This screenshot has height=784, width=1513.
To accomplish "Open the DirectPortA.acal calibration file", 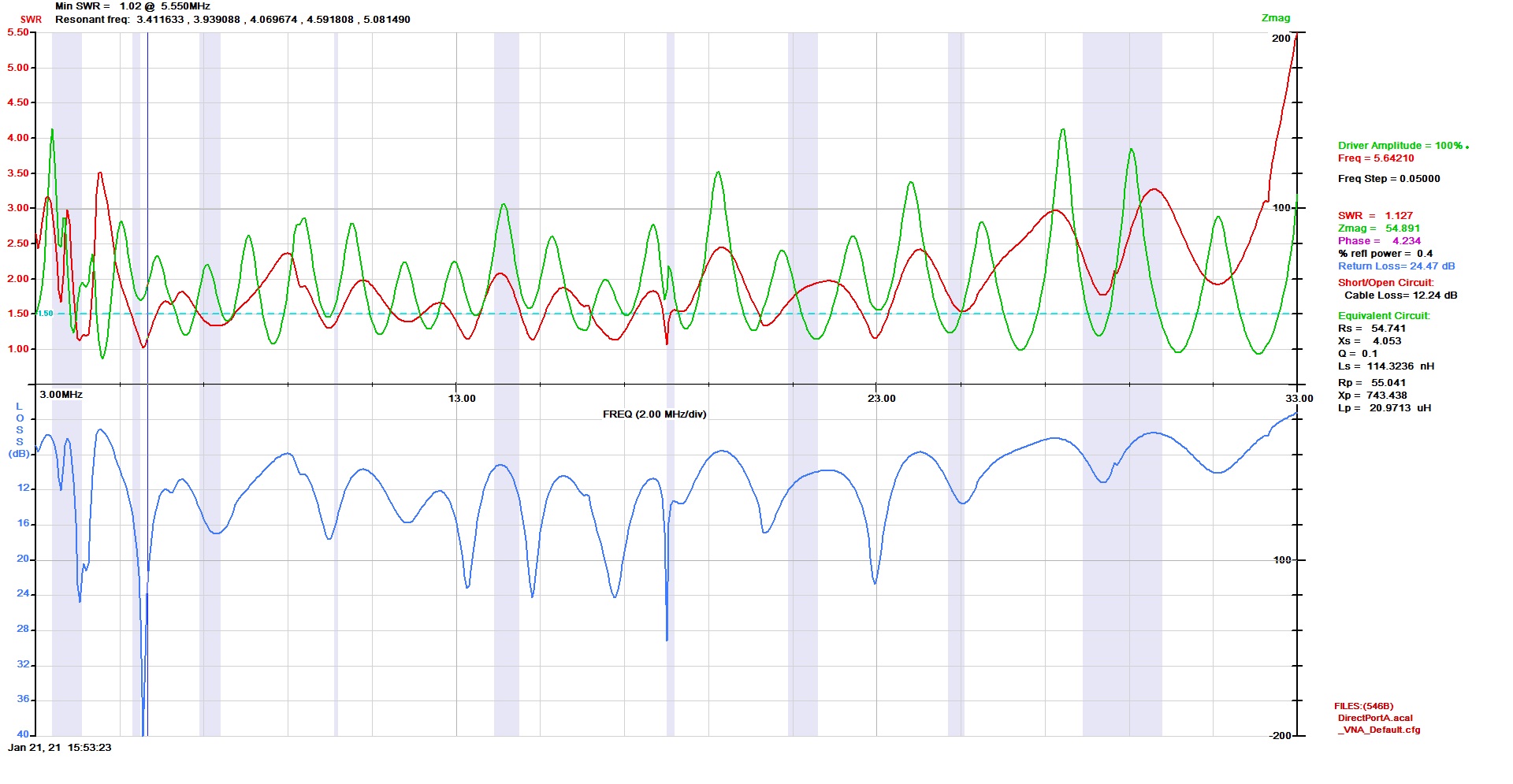I will [1375, 719].
